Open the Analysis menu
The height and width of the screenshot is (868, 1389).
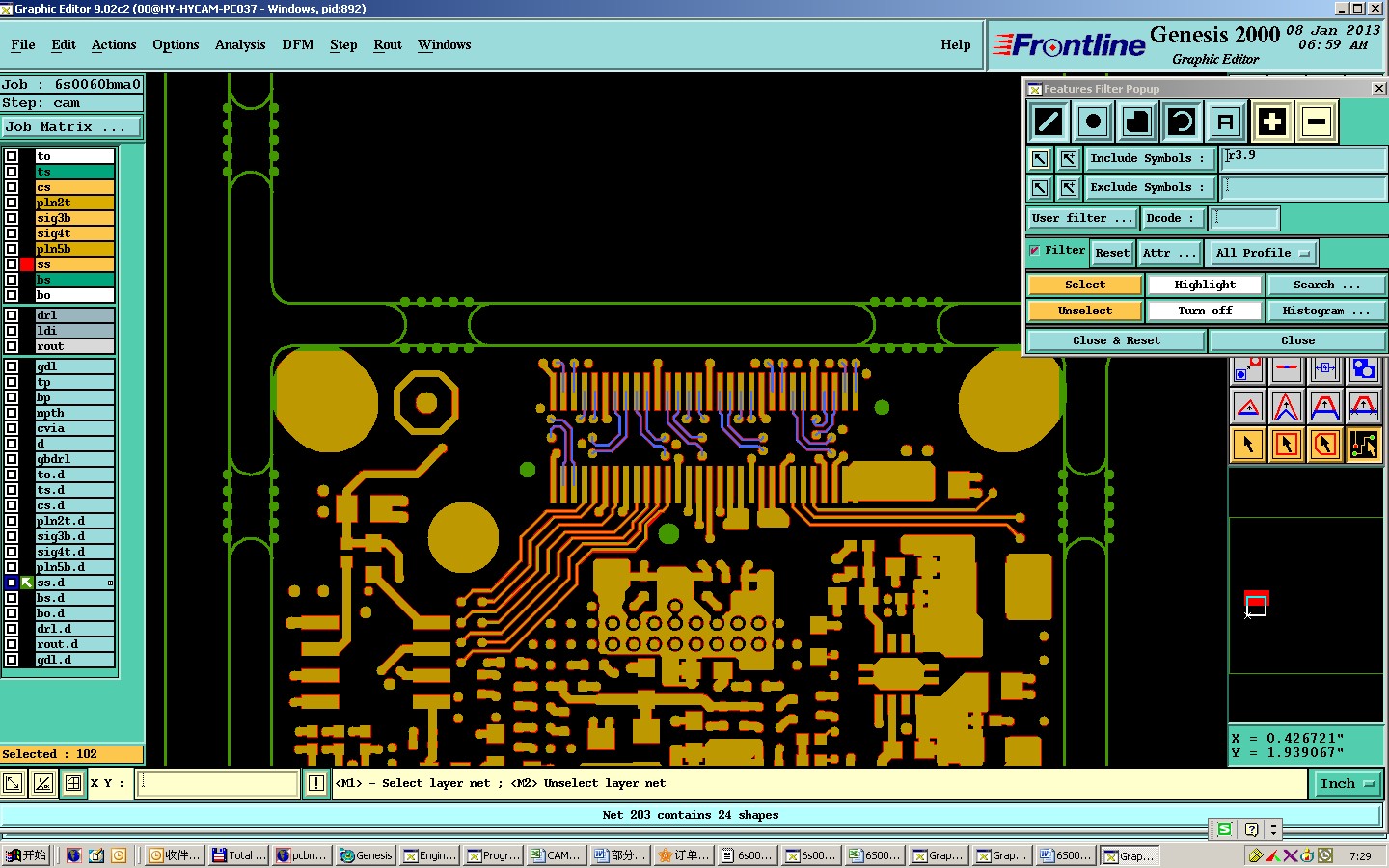(240, 44)
